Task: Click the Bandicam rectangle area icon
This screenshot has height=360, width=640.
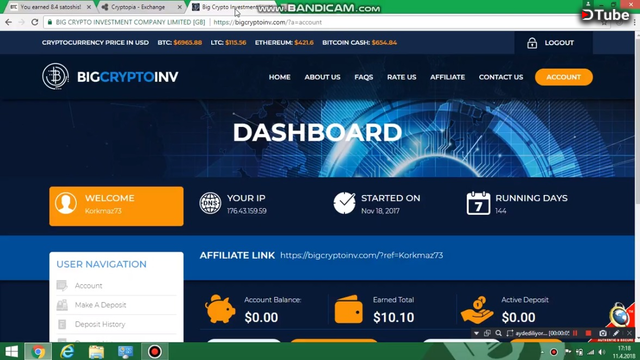Action: (x=510, y=333)
